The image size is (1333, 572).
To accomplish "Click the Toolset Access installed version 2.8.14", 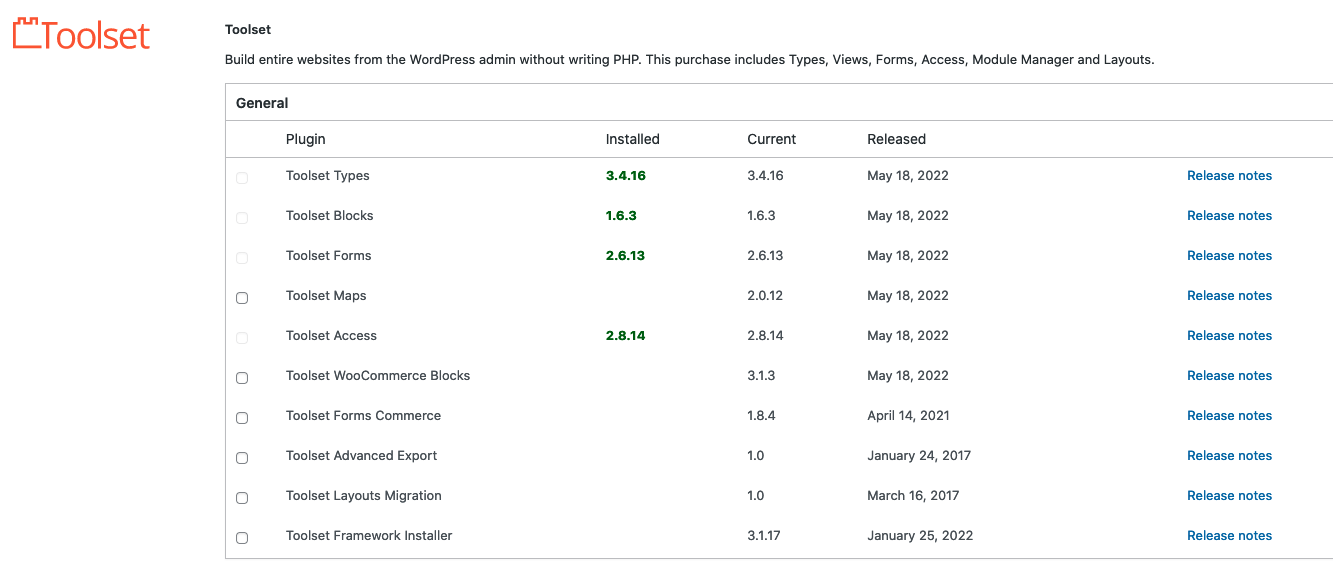I will 625,336.
